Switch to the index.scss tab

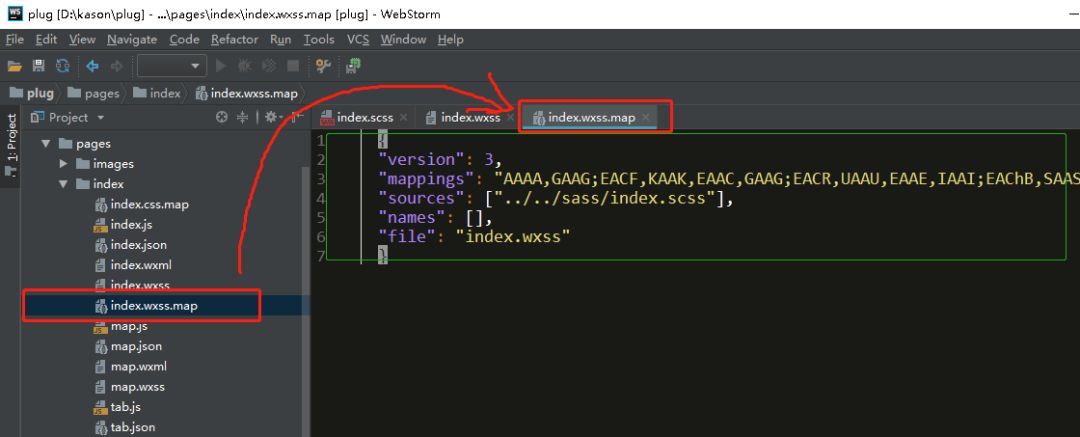(364, 117)
